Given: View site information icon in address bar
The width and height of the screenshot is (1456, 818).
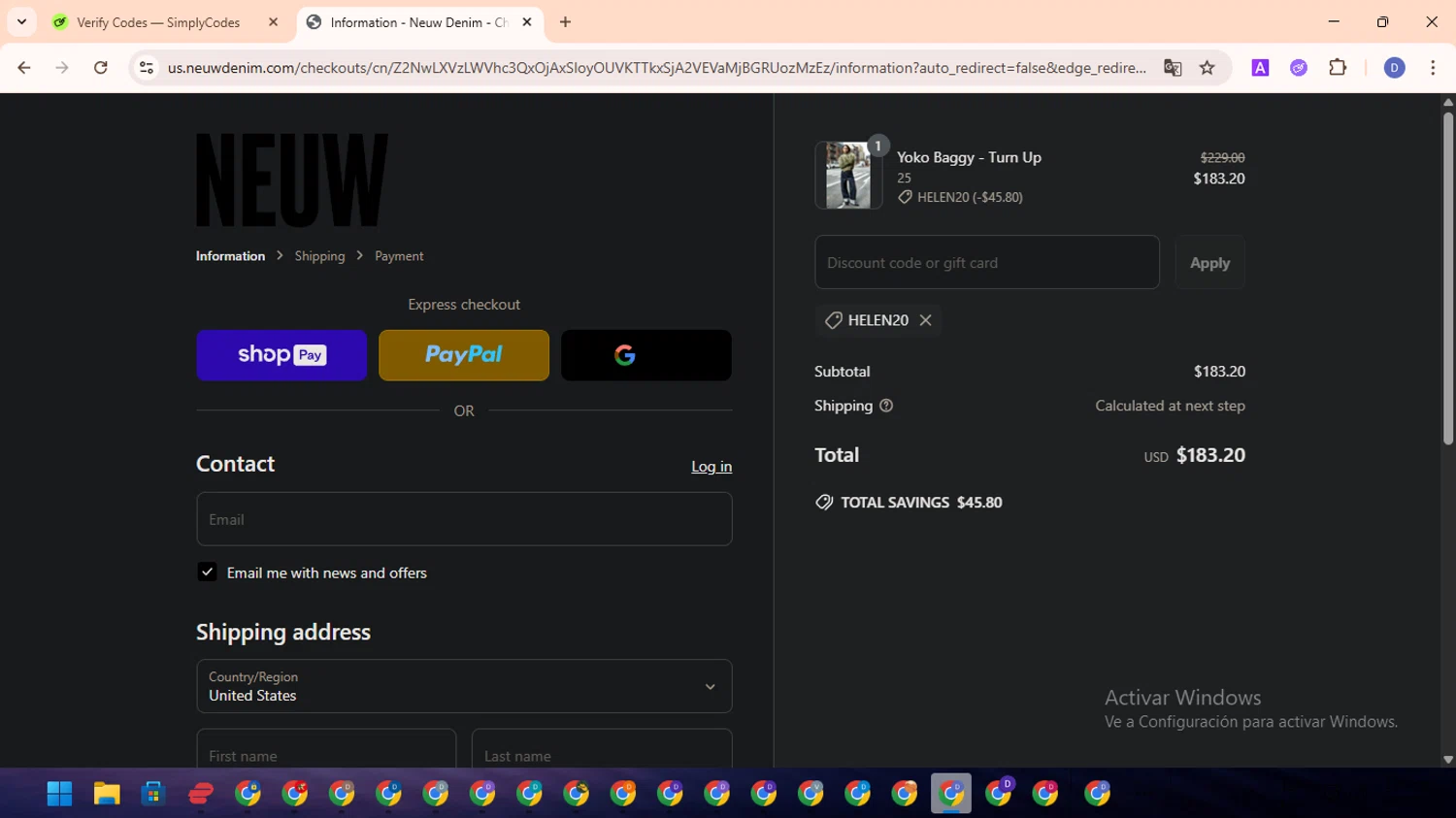Looking at the screenshot, I should coord(147,68).
